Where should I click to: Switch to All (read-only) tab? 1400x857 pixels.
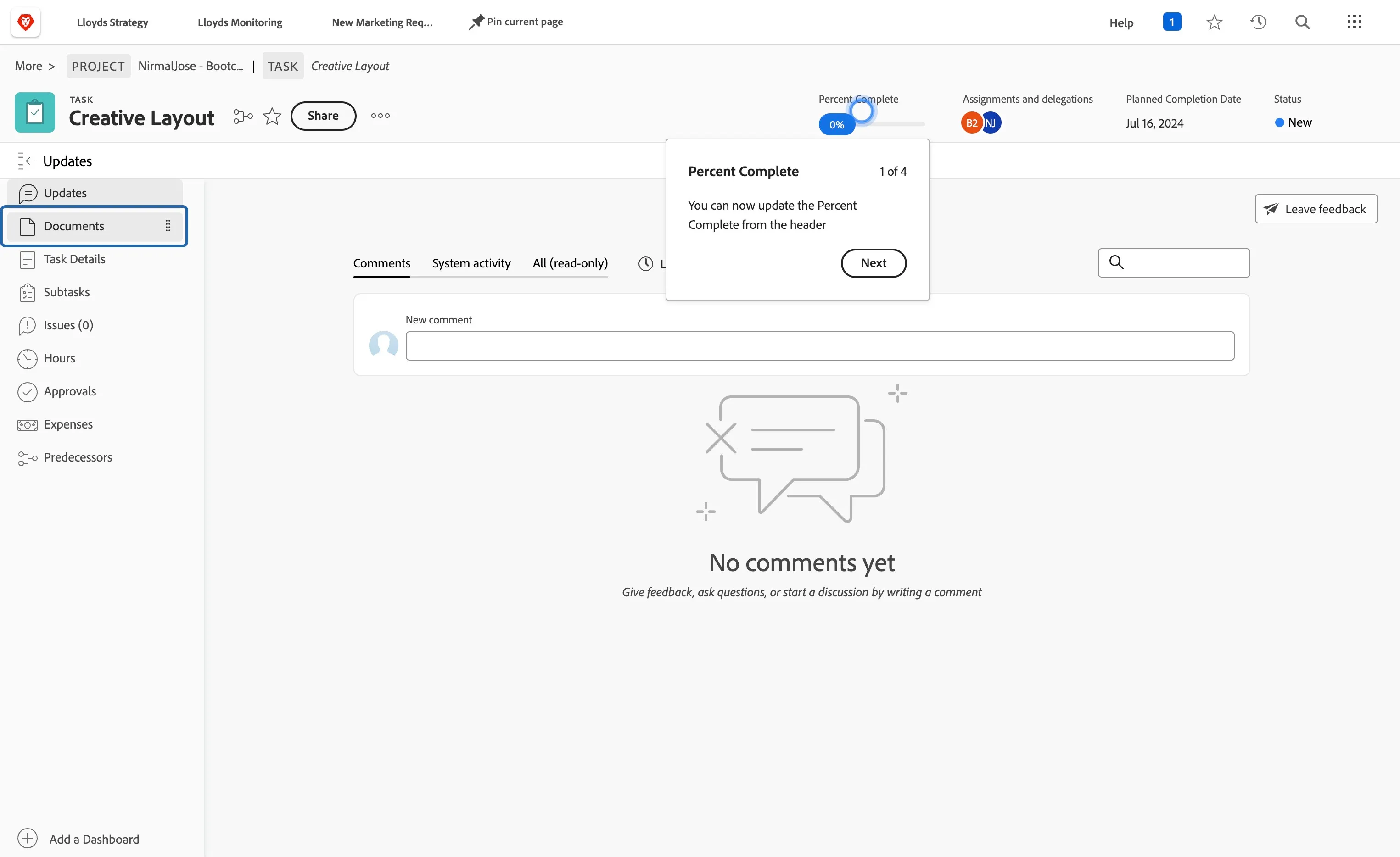570,263
